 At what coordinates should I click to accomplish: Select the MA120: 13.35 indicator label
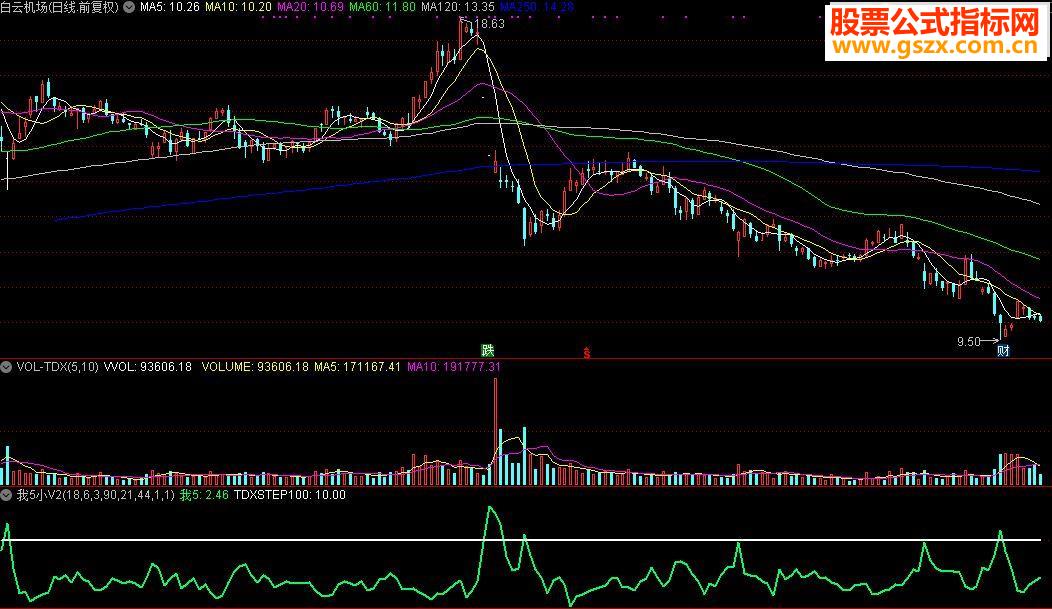pos(458,7)
